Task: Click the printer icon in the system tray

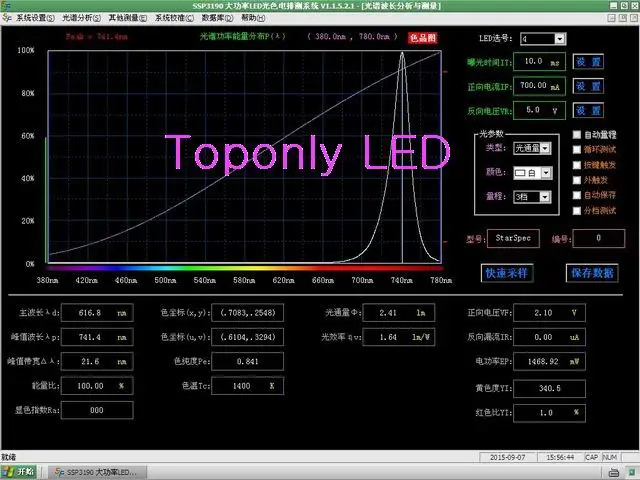Action: click(x=613, y=473)
